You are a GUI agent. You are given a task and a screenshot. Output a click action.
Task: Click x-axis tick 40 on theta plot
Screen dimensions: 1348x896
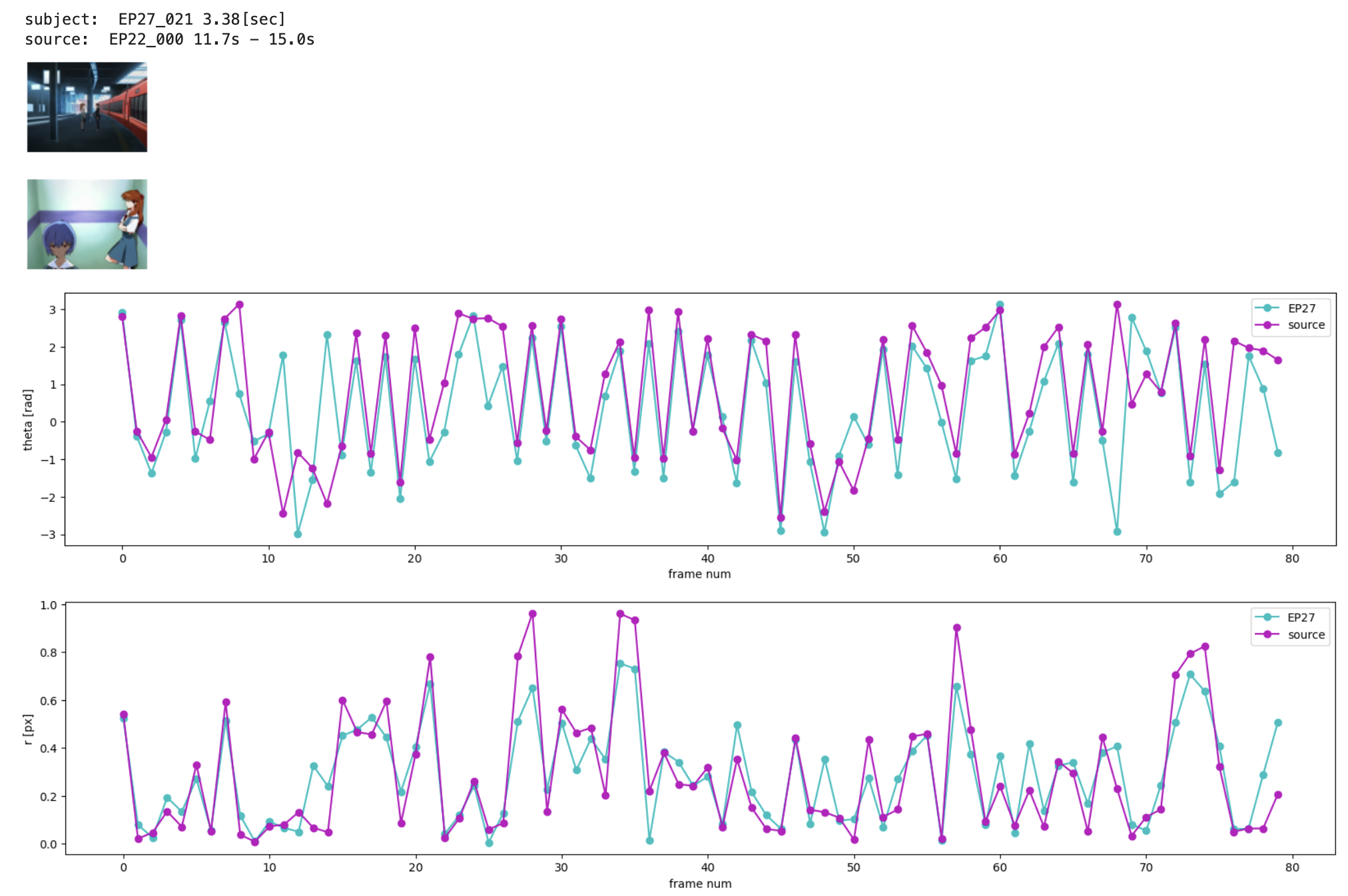point(707,559)
